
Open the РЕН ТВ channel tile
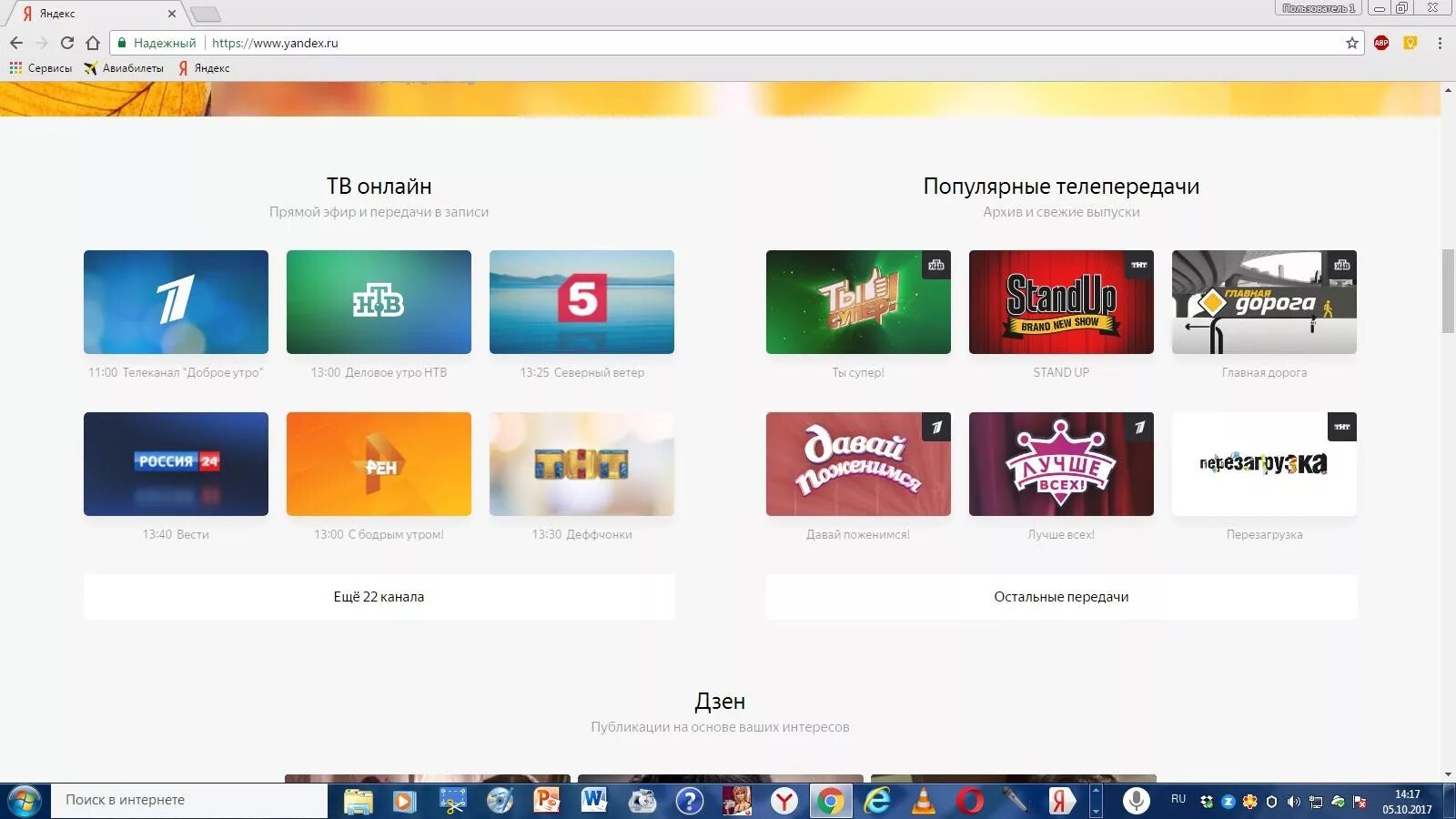tap(379, 464)
